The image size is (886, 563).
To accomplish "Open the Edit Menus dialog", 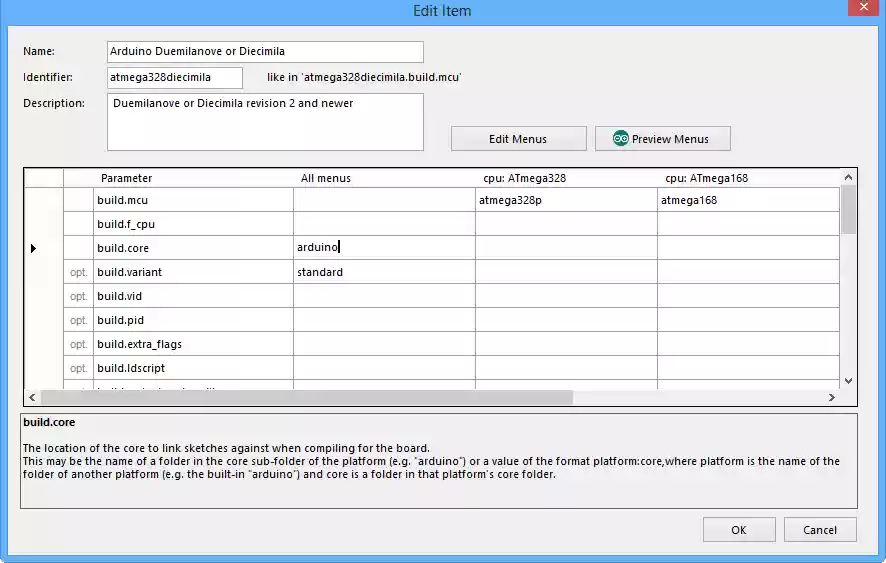I will click(x=518, y=138).
